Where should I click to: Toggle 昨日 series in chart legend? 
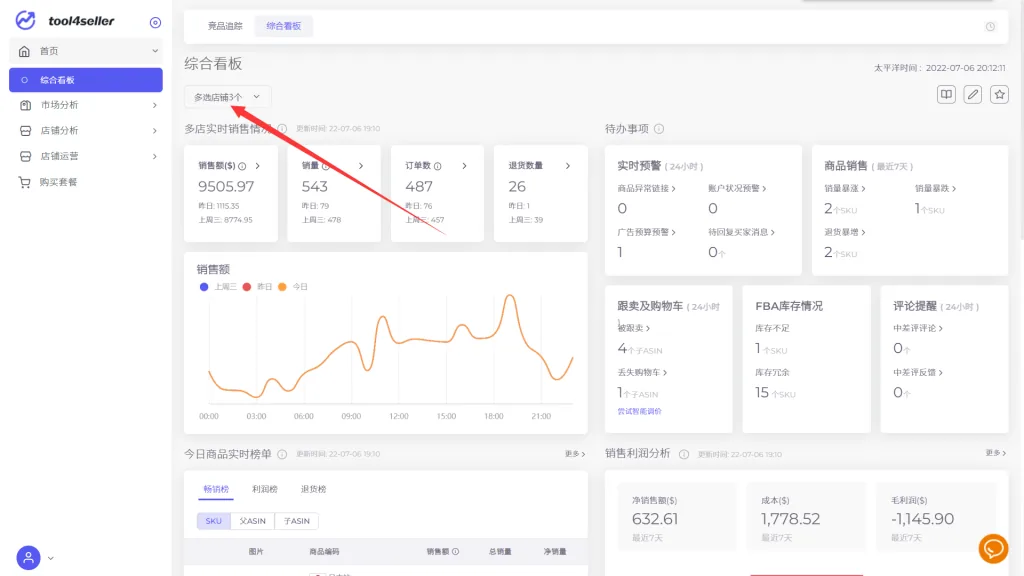click(257, 287)
